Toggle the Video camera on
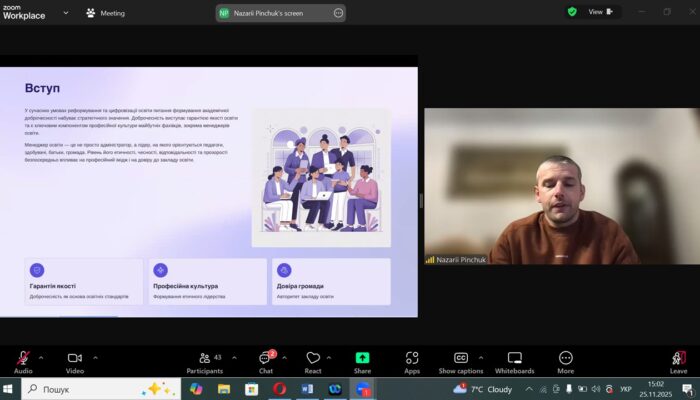 coord(74,358)
